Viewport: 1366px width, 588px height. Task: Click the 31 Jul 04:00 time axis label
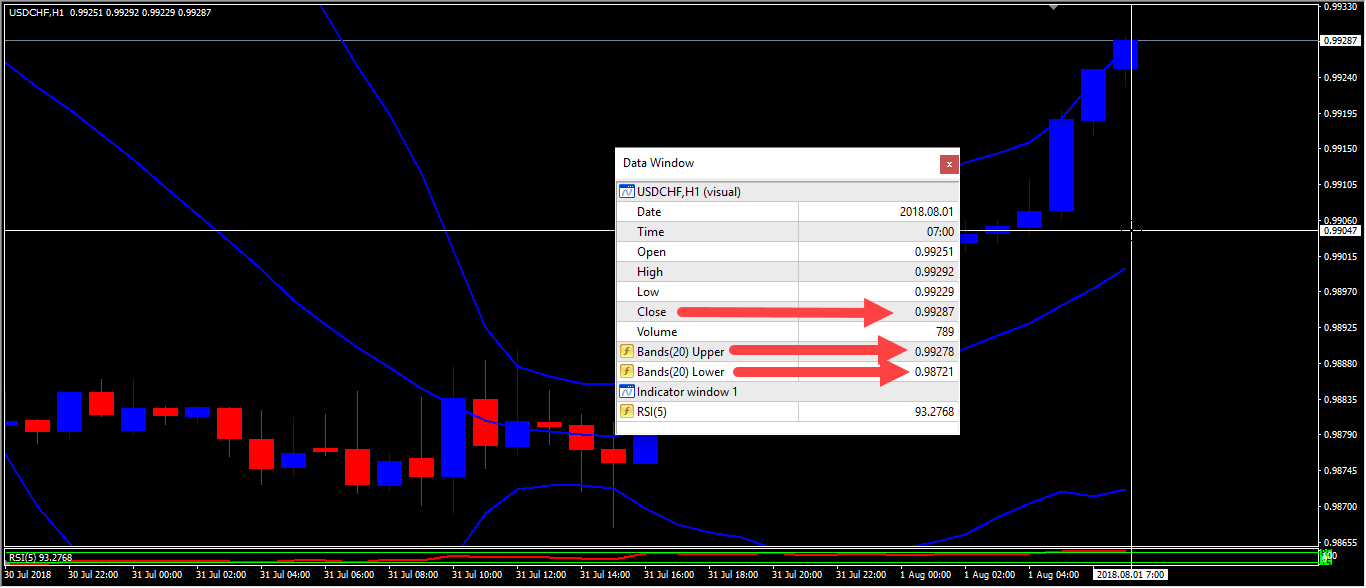pyautogui.click(x=285, y=575)
